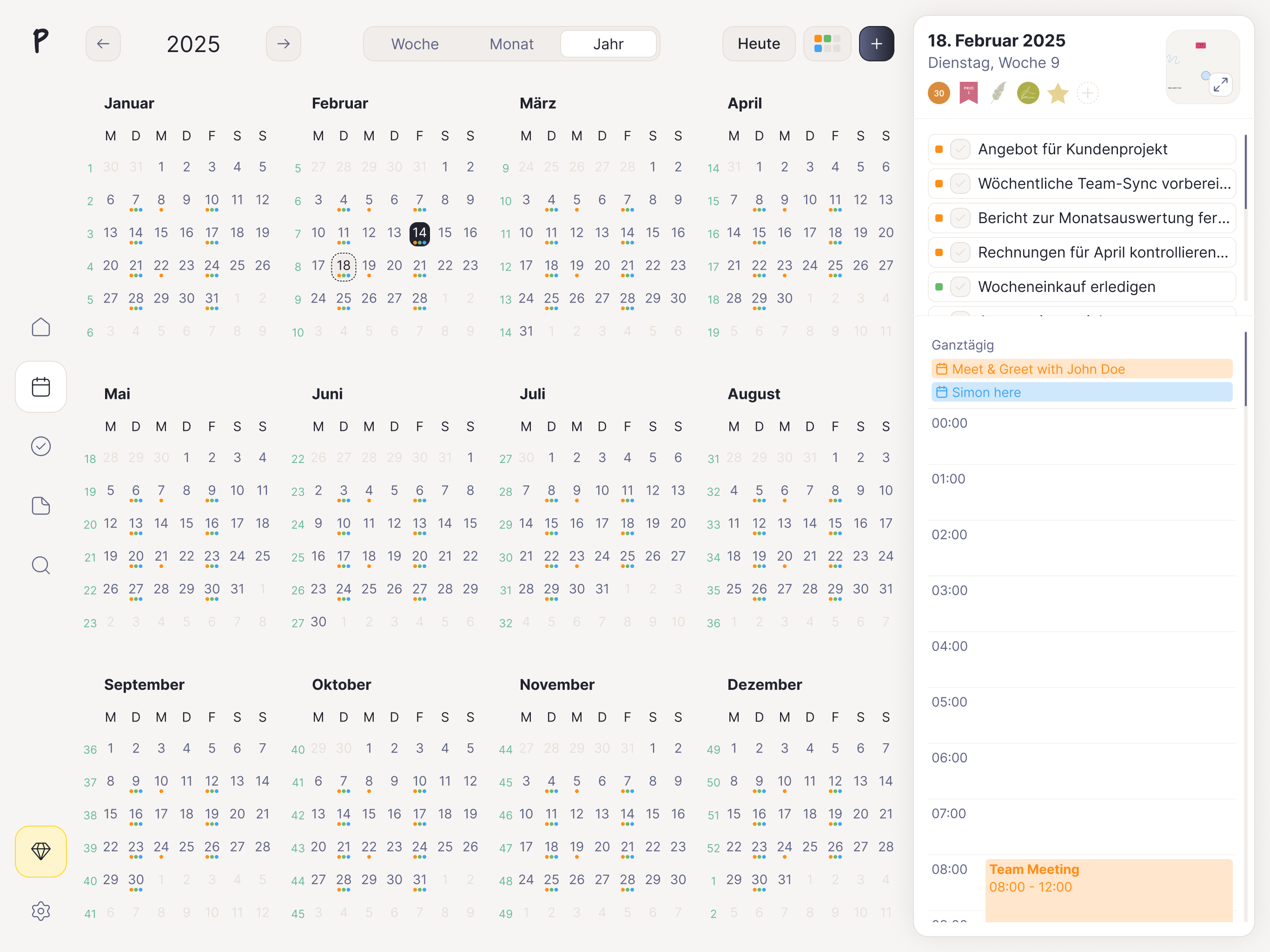Viewport: 1270px width, 952px height.
Task: Click the plus button to add entry
Action: click(876, 44)
